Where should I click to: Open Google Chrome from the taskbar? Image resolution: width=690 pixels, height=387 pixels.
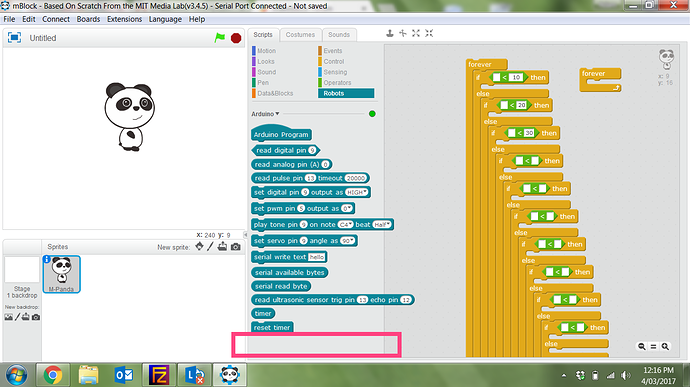pyautogui.click(x=53, y=375)
